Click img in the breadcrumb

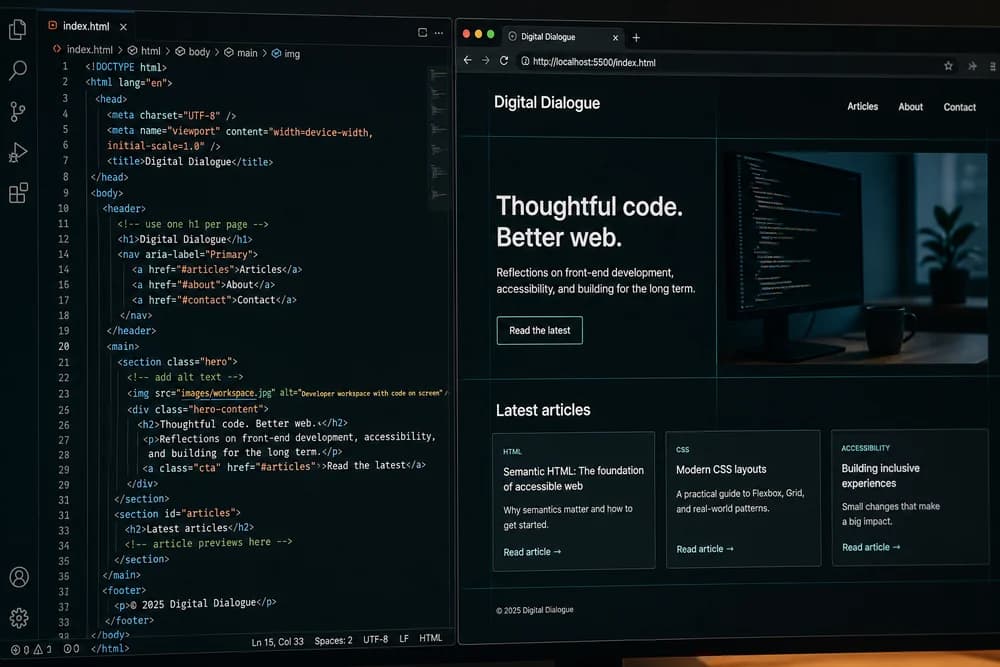[x=291, y=54]
